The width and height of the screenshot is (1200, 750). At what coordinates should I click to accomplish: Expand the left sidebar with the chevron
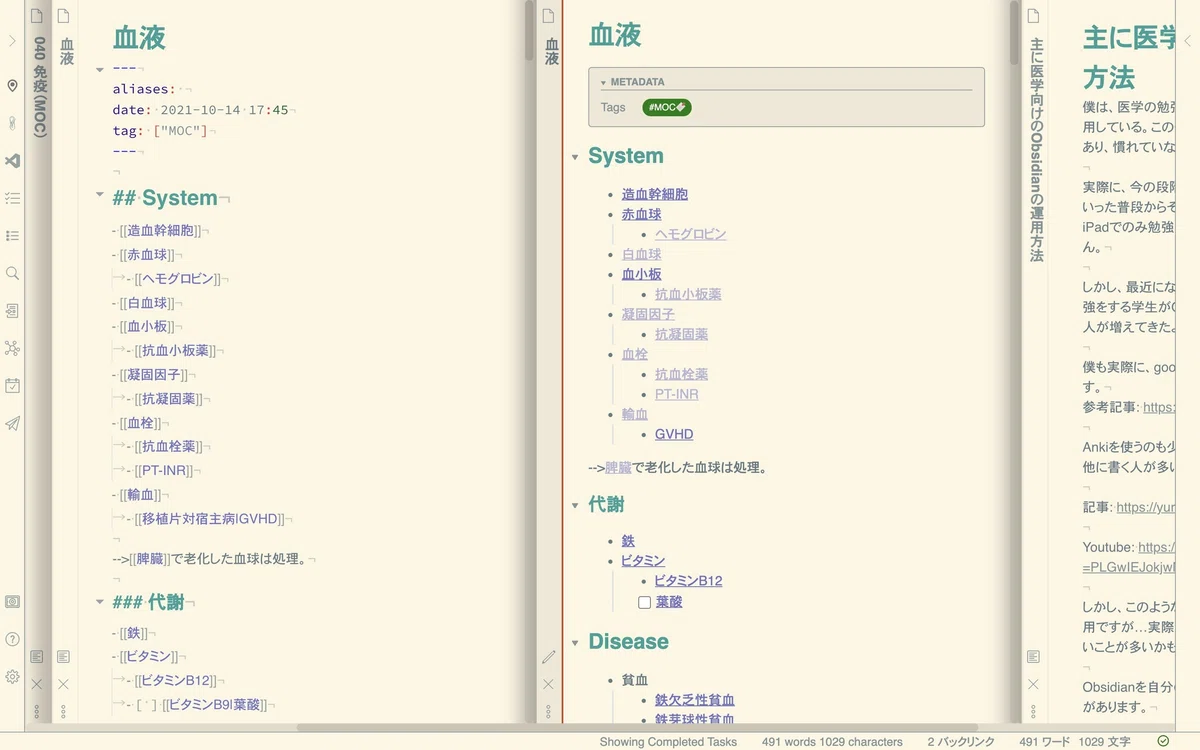tap(12, 41)
